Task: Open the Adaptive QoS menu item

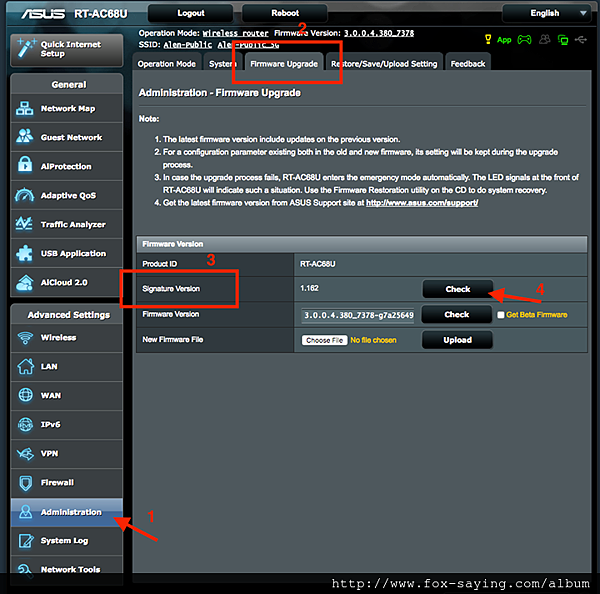Action: [67, 195]
